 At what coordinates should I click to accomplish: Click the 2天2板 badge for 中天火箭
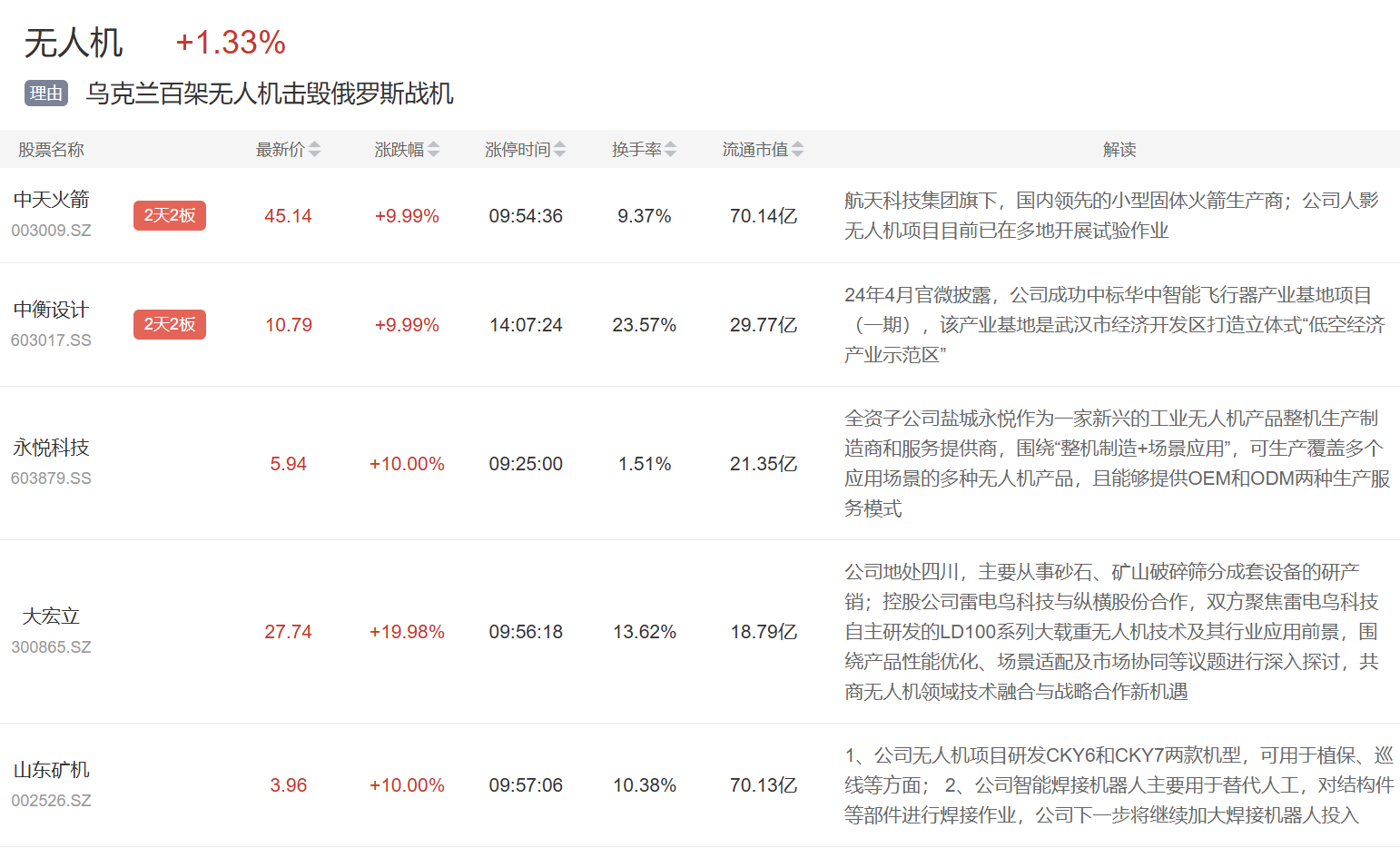click(170, 216)
